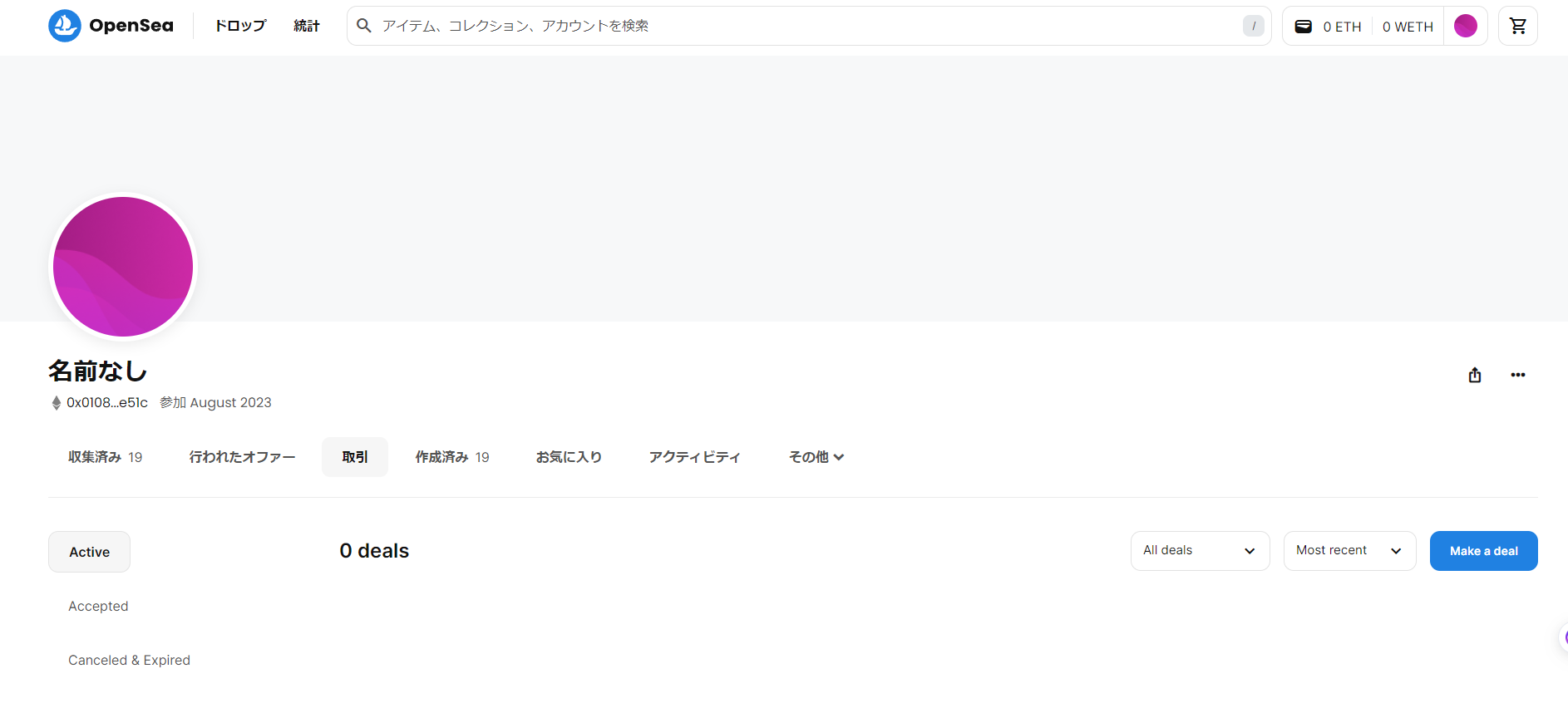Screen dimensions: 1568x708
Task: Open the account avatar in header
Action: [x=1466, y=26]
